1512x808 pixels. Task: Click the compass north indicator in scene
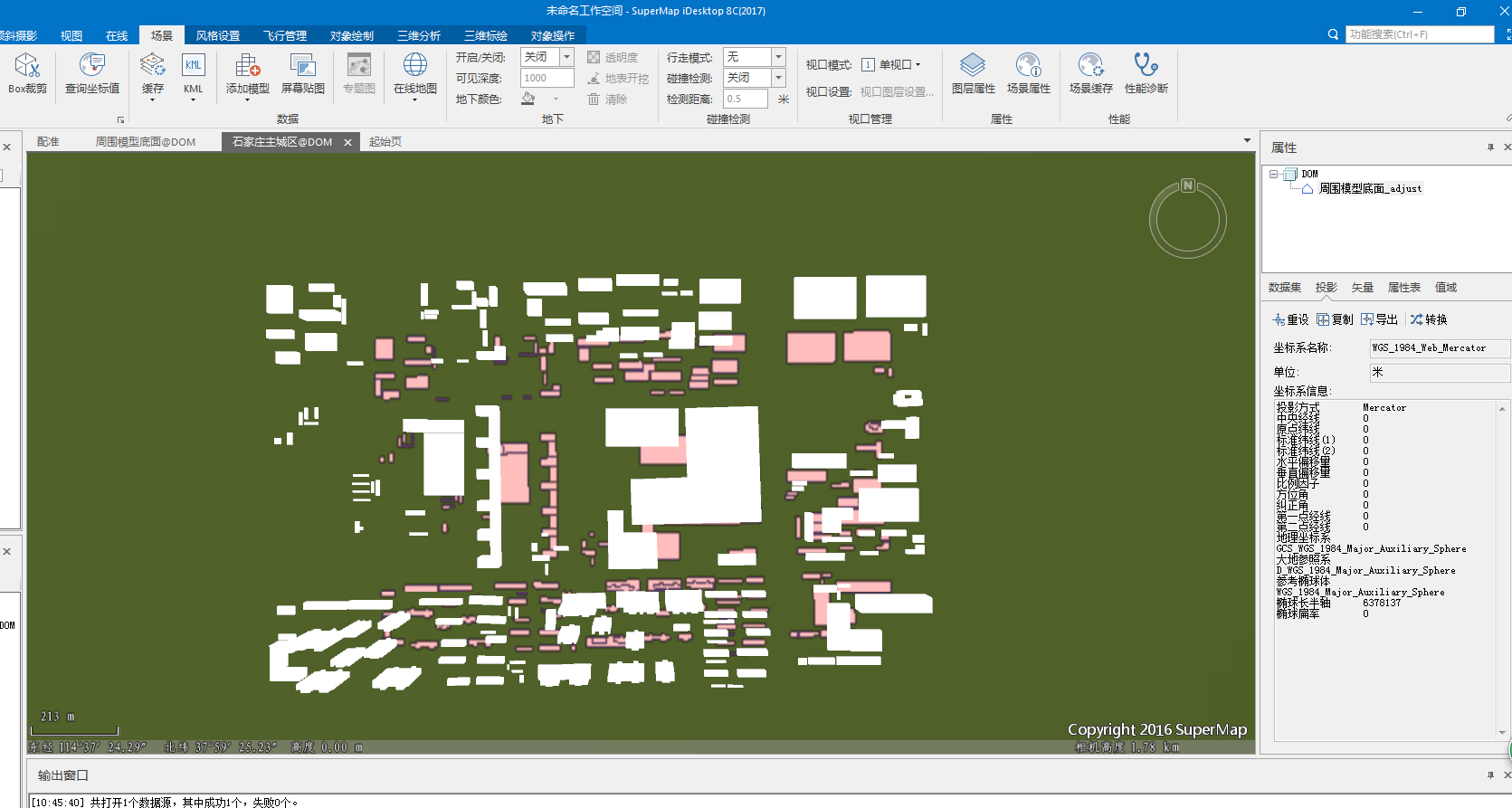click(1188, 185)
